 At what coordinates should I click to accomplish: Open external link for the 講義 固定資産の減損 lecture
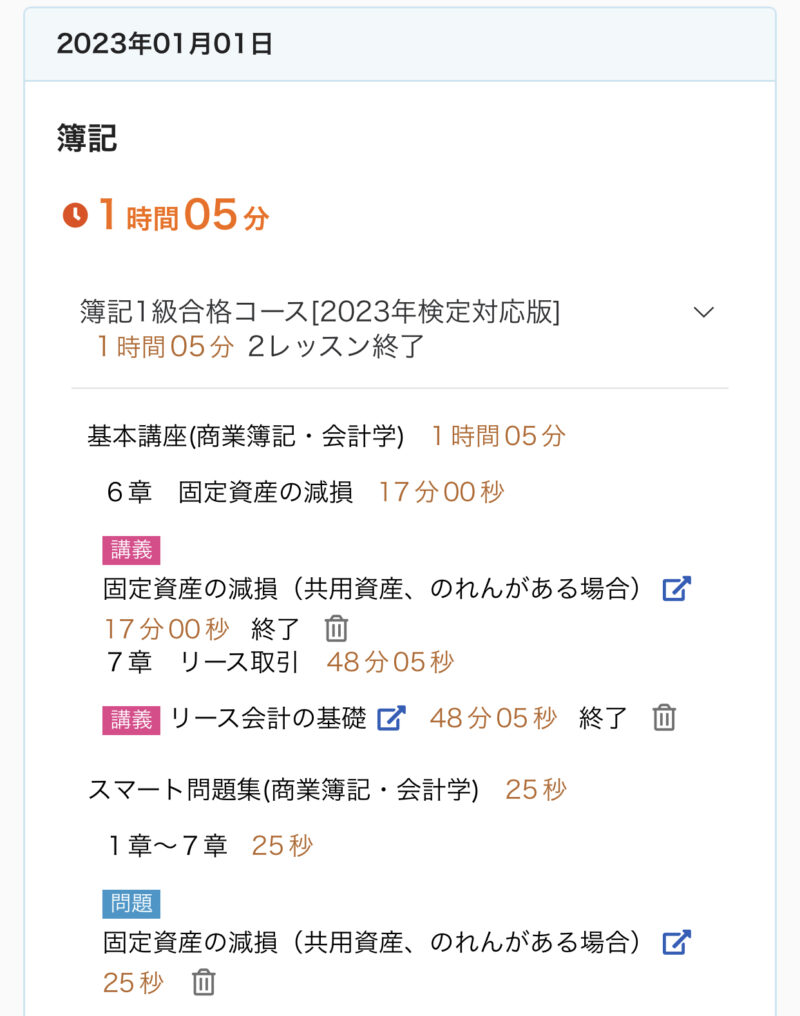tap(677, 589)
